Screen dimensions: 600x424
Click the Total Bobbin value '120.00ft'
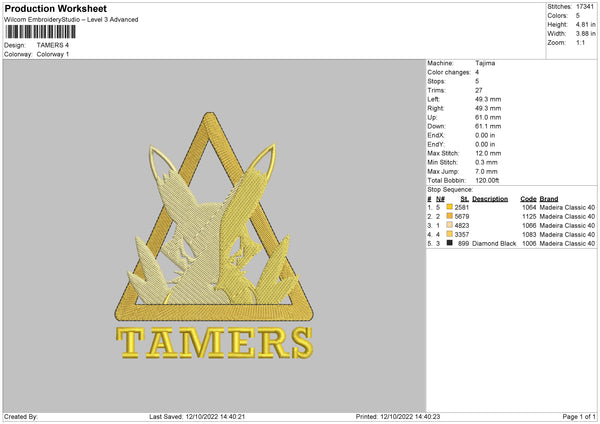[487, 181]
